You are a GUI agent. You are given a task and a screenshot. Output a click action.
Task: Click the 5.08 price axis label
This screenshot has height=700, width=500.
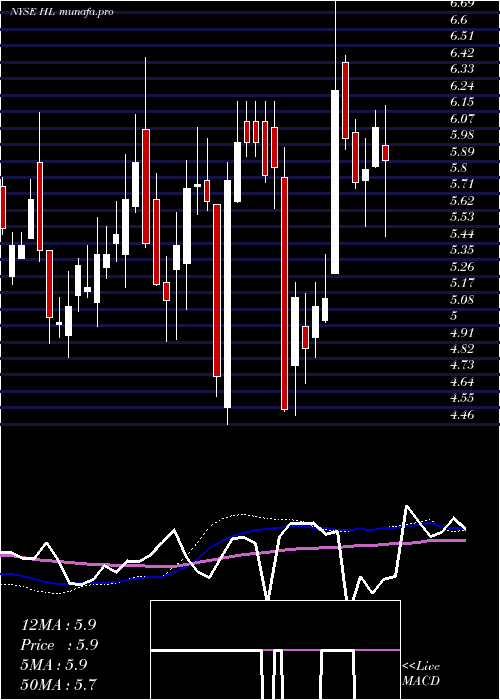[462, 300]
